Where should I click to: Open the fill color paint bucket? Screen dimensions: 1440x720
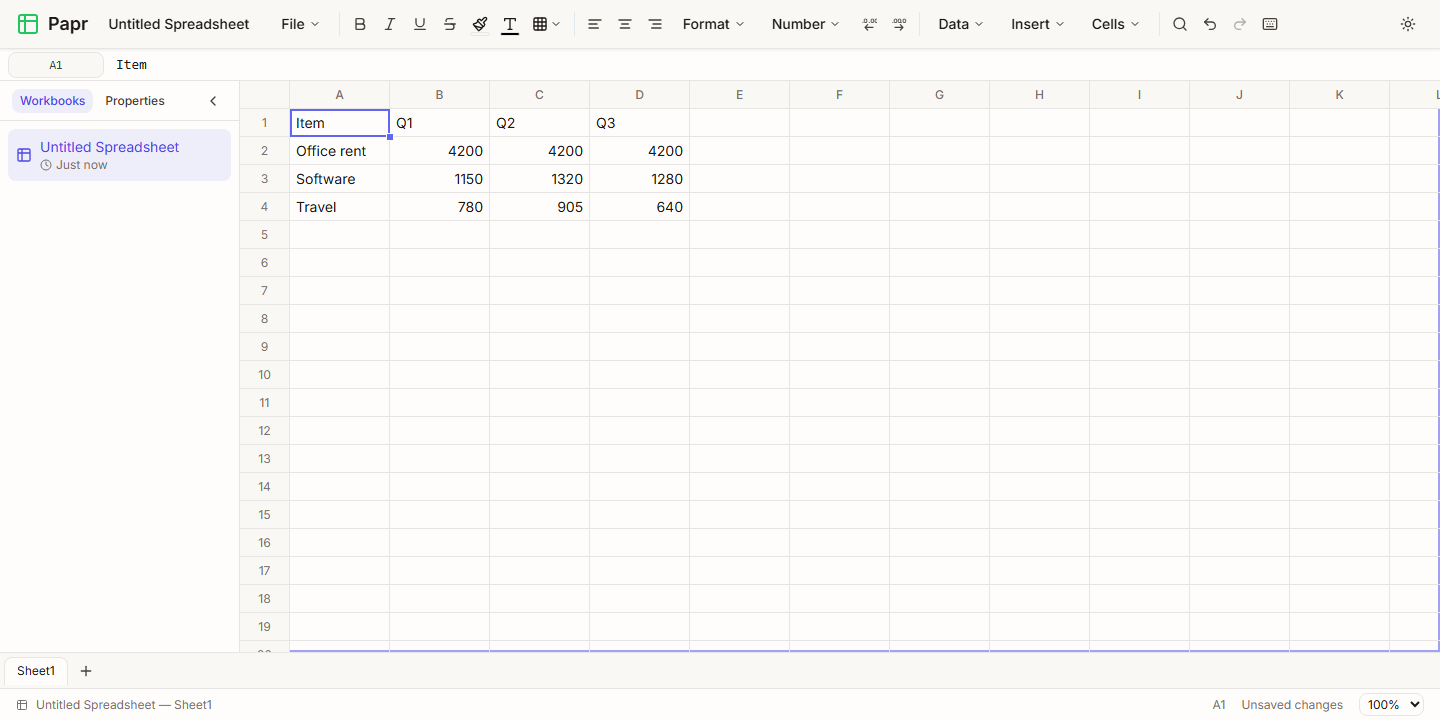(x=480, y=24)
